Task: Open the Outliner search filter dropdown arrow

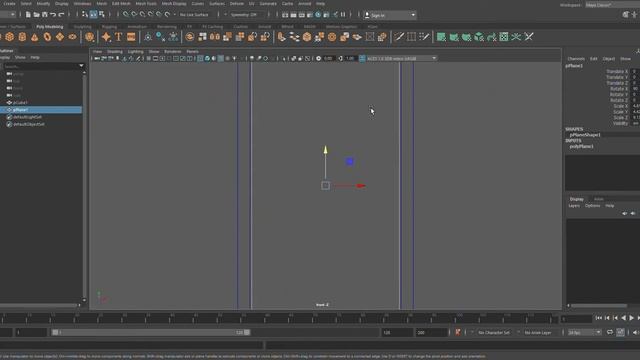Action: click(x=81, y=66)
